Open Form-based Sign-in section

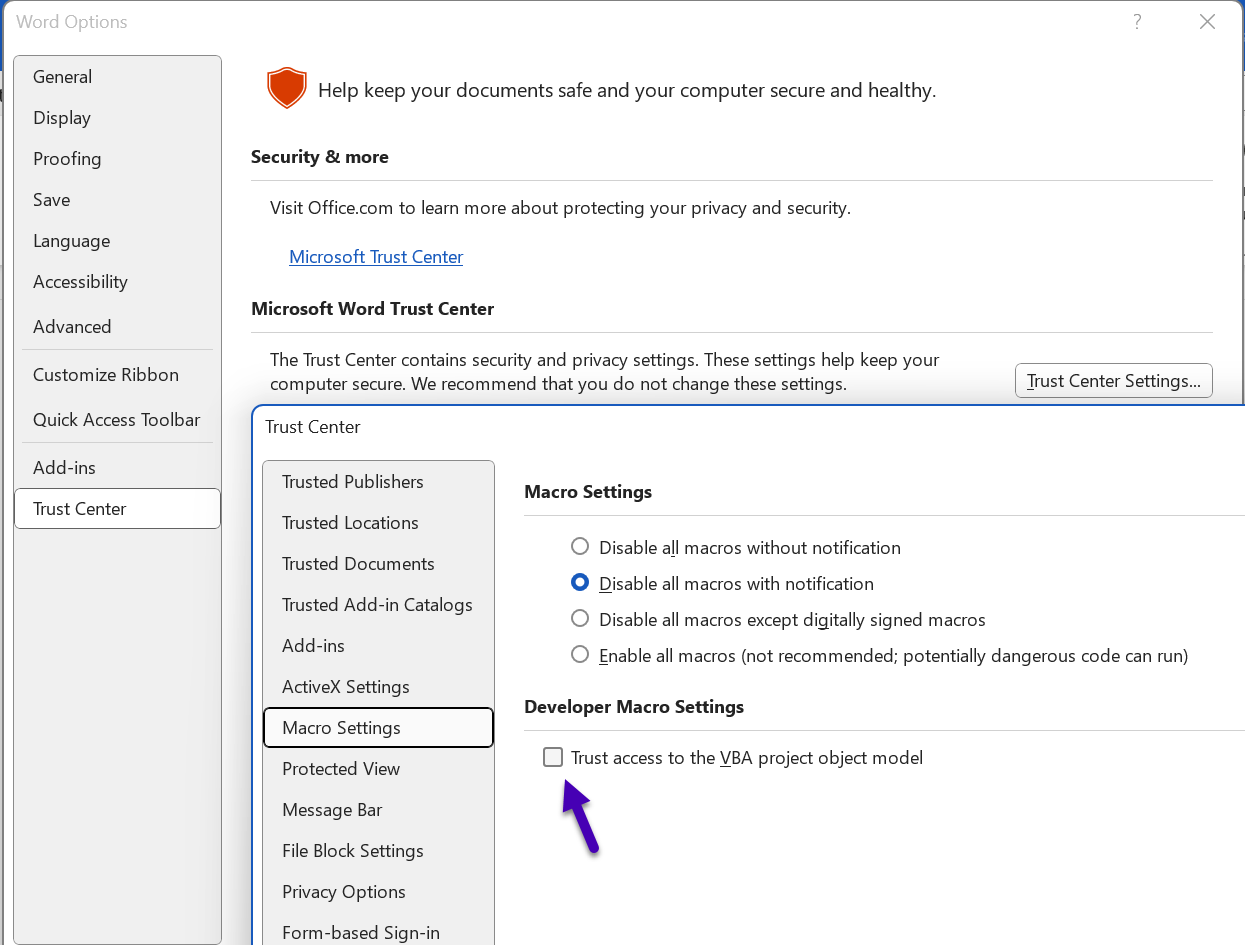(379, 932)
